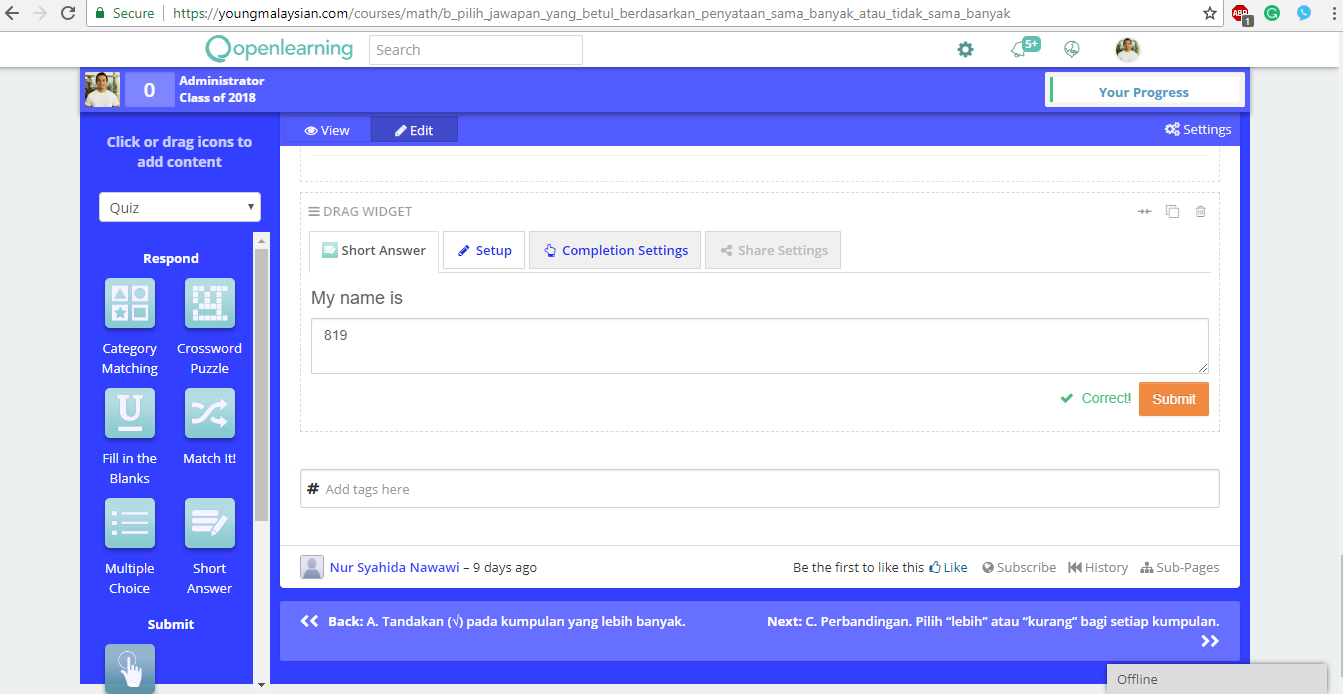Open the notifications bell showing 5+

pos(1020,48)
